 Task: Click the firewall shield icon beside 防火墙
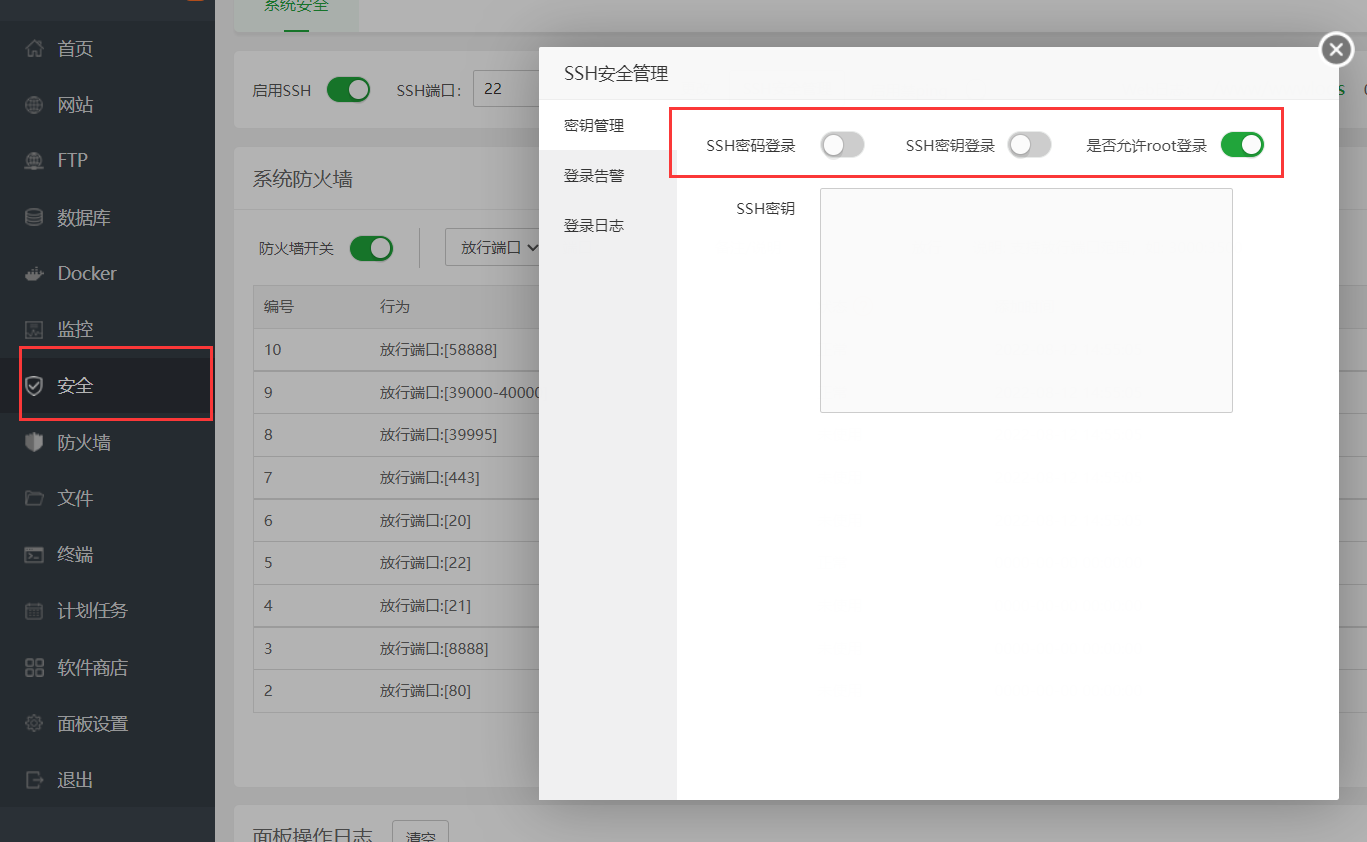point(35,442)
